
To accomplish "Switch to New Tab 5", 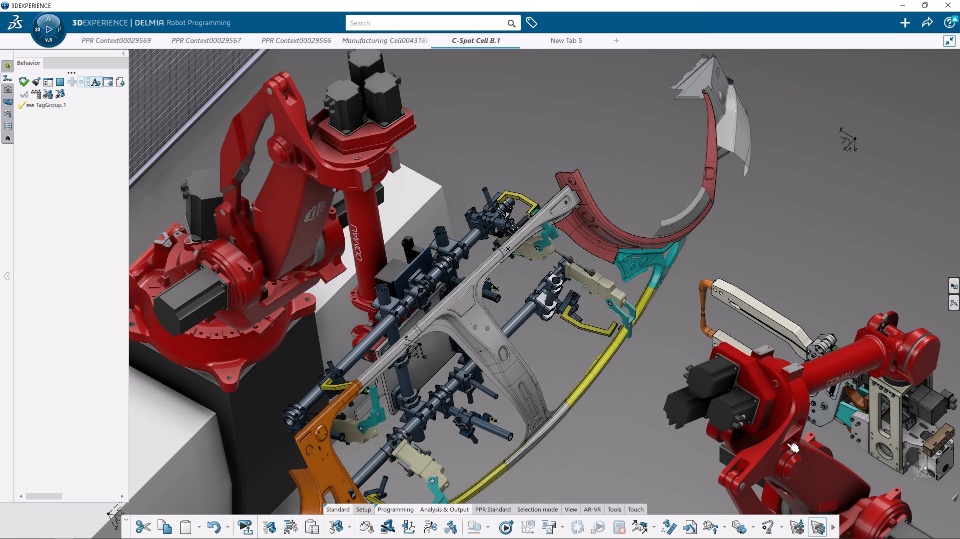I will tap(566, 40).
